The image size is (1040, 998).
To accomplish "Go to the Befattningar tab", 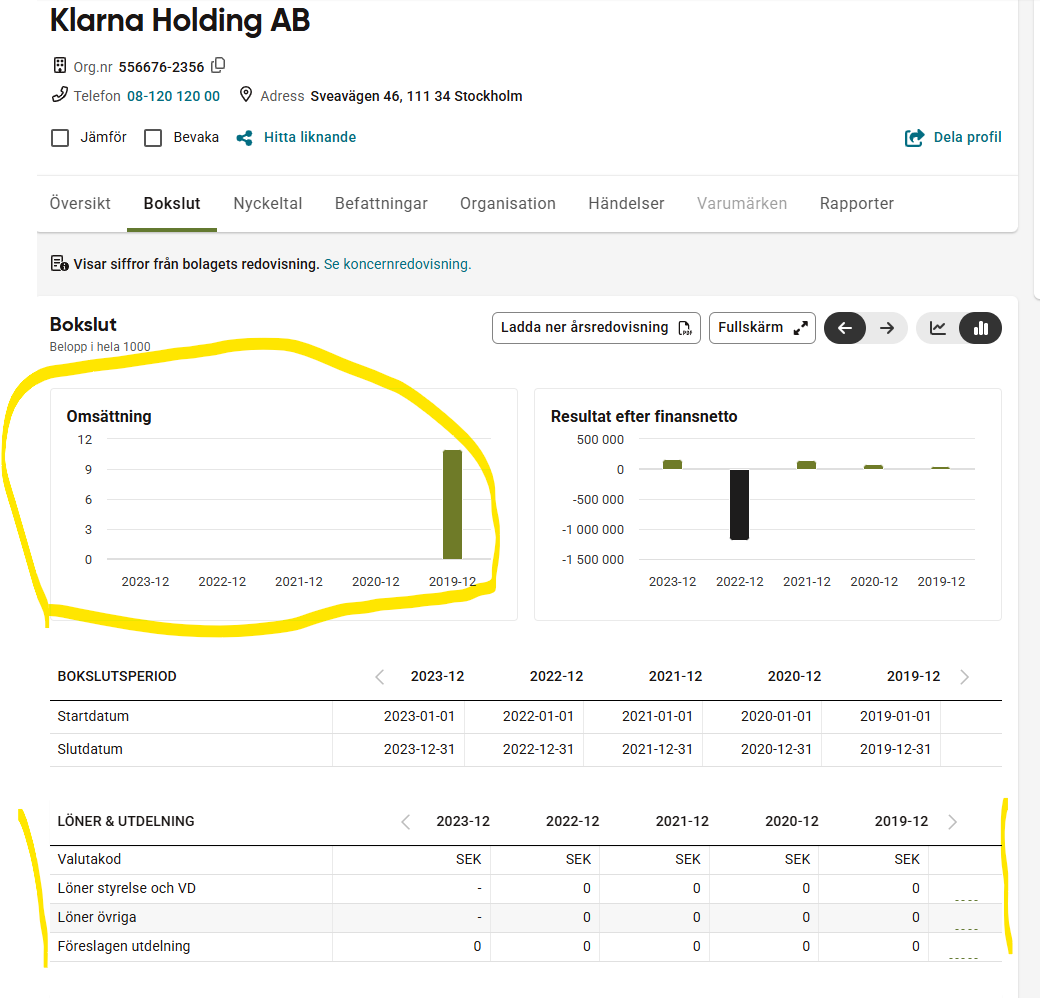I will click(x=381, y=204).
